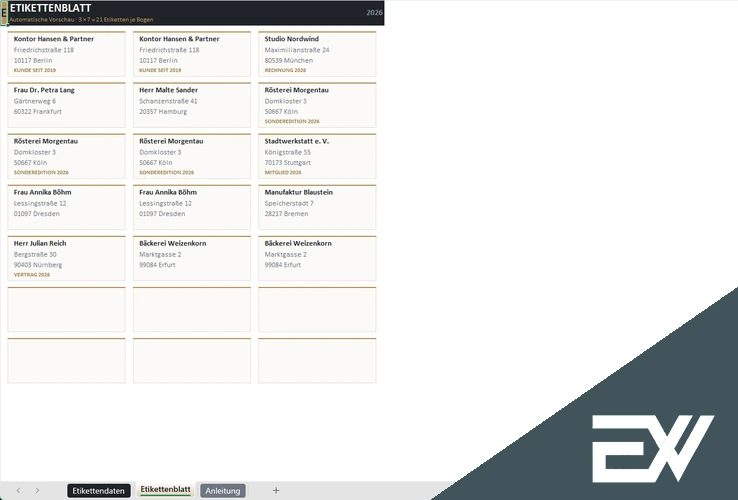Select the Etikettenblatt sheet tab
The image size is (738, 500).
[166, 490]
